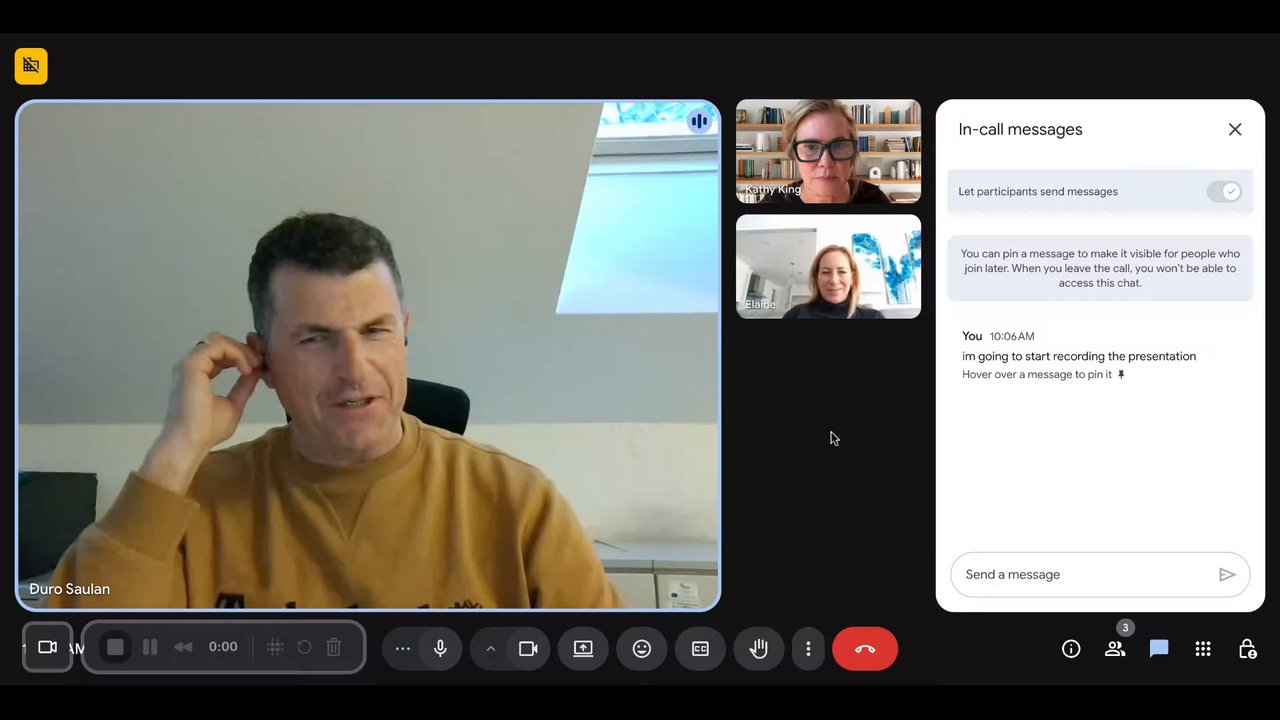The width and height of the screenshot is (1280, 720).
Task: Click the Present now screen share button
Action: 583,648
